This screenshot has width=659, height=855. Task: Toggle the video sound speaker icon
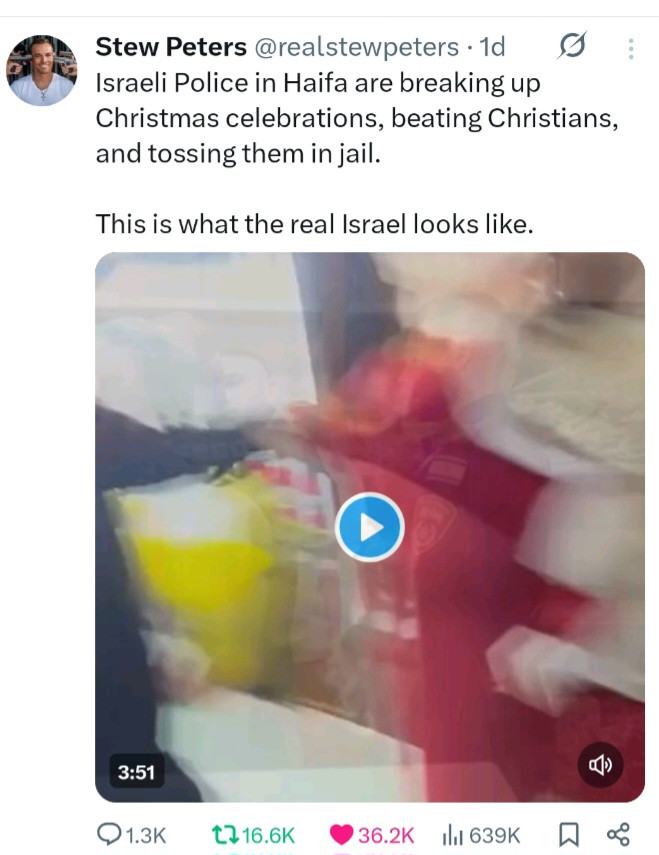[x=600, y=765]
